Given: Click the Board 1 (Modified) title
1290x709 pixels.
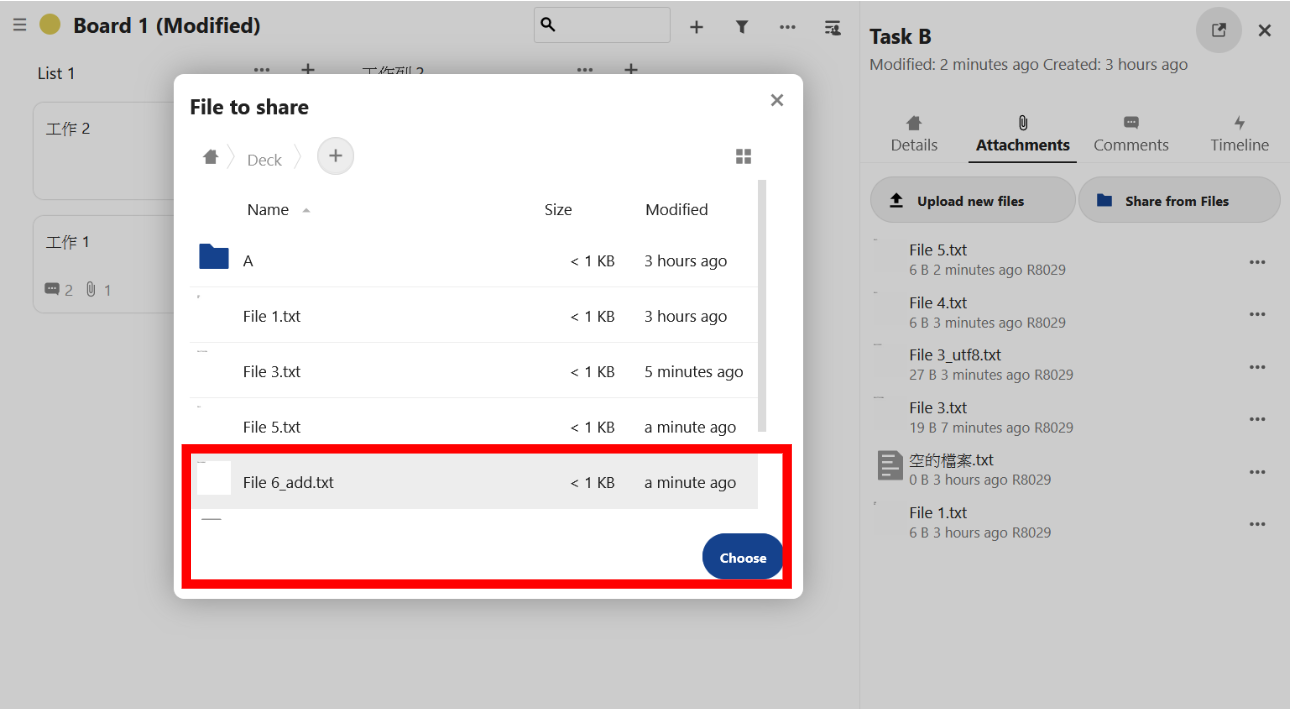Looking at the screenshot, I should (x=167, y=25).
